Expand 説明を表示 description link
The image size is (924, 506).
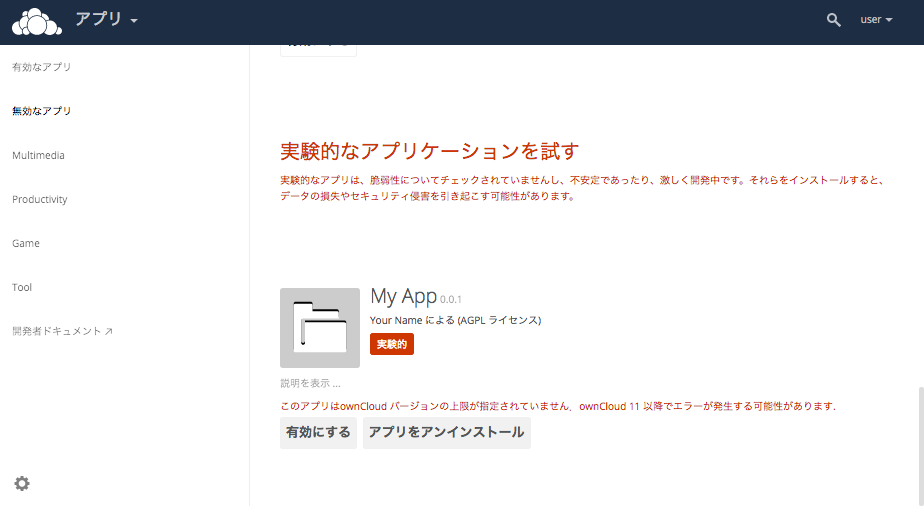click(310, 383)
